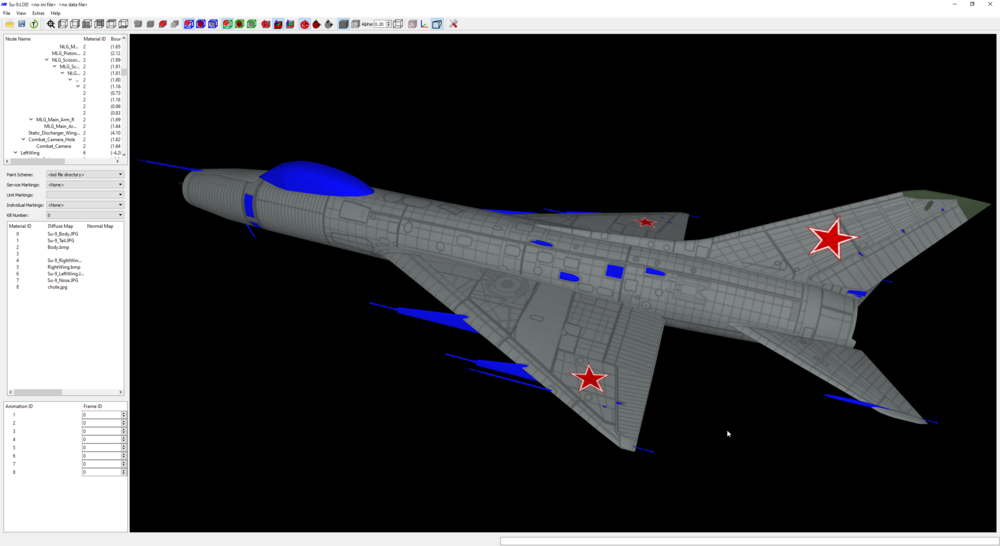
Task: Open the View menu
Action: click(x=21, y=13)
